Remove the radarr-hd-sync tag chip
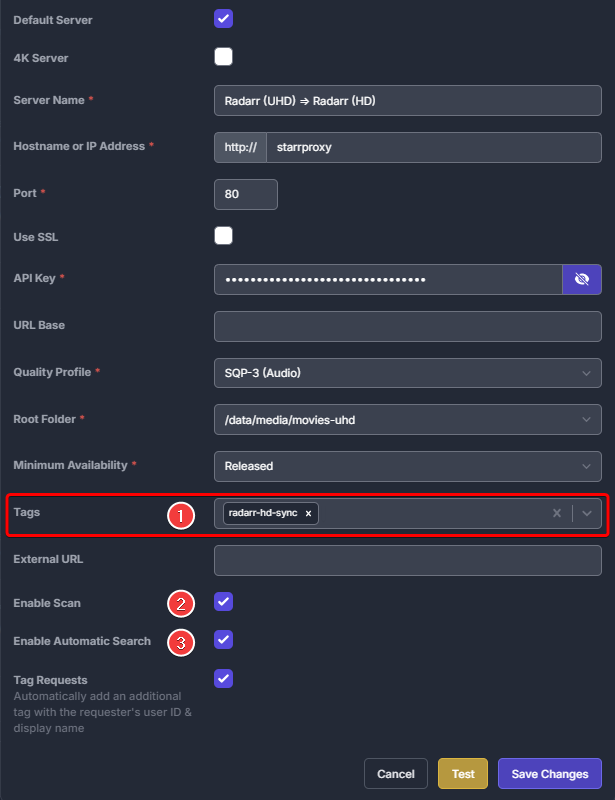615x800 pixels. (308, 513)
